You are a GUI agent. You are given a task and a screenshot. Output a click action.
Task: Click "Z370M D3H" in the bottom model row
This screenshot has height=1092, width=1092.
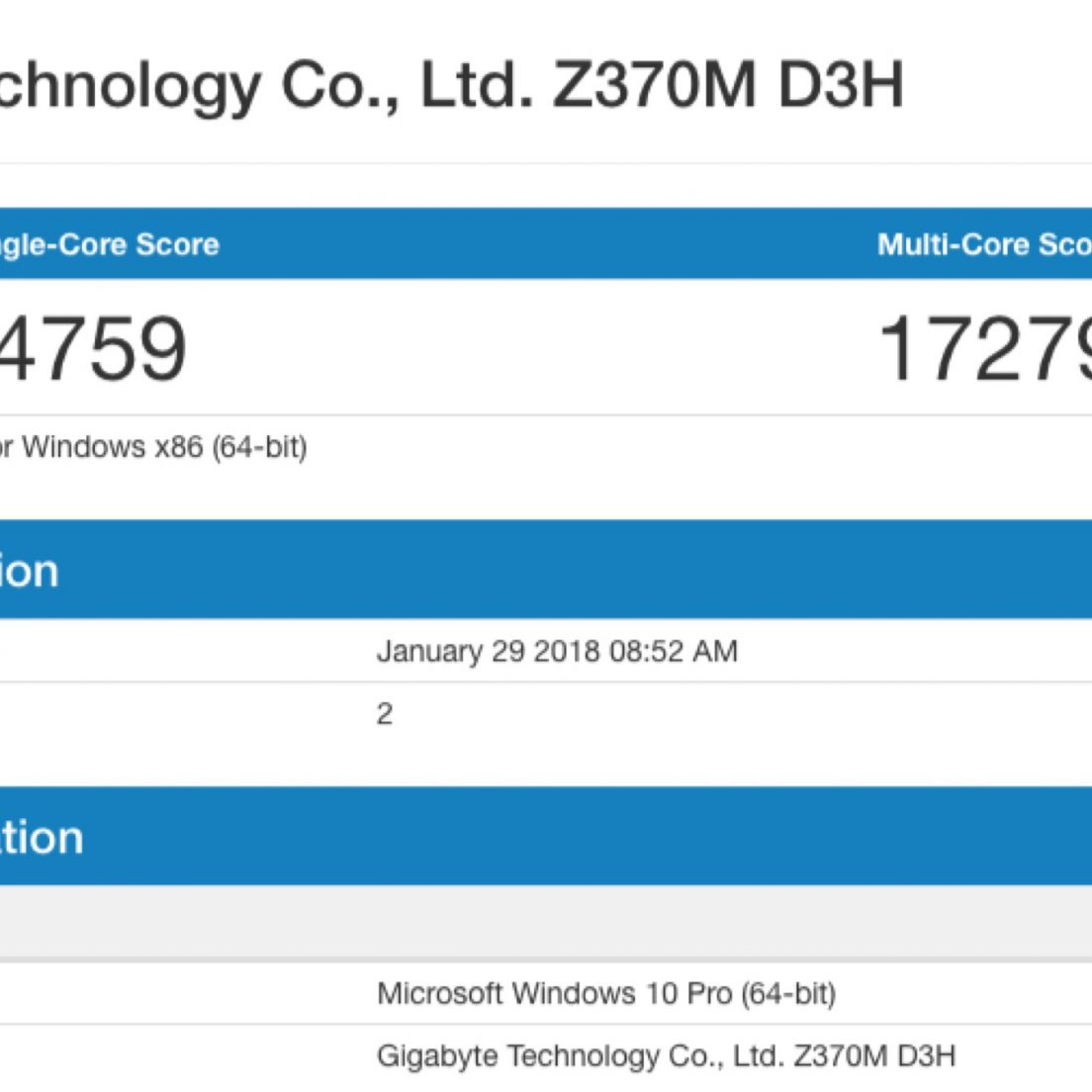tap(873, 1056)
